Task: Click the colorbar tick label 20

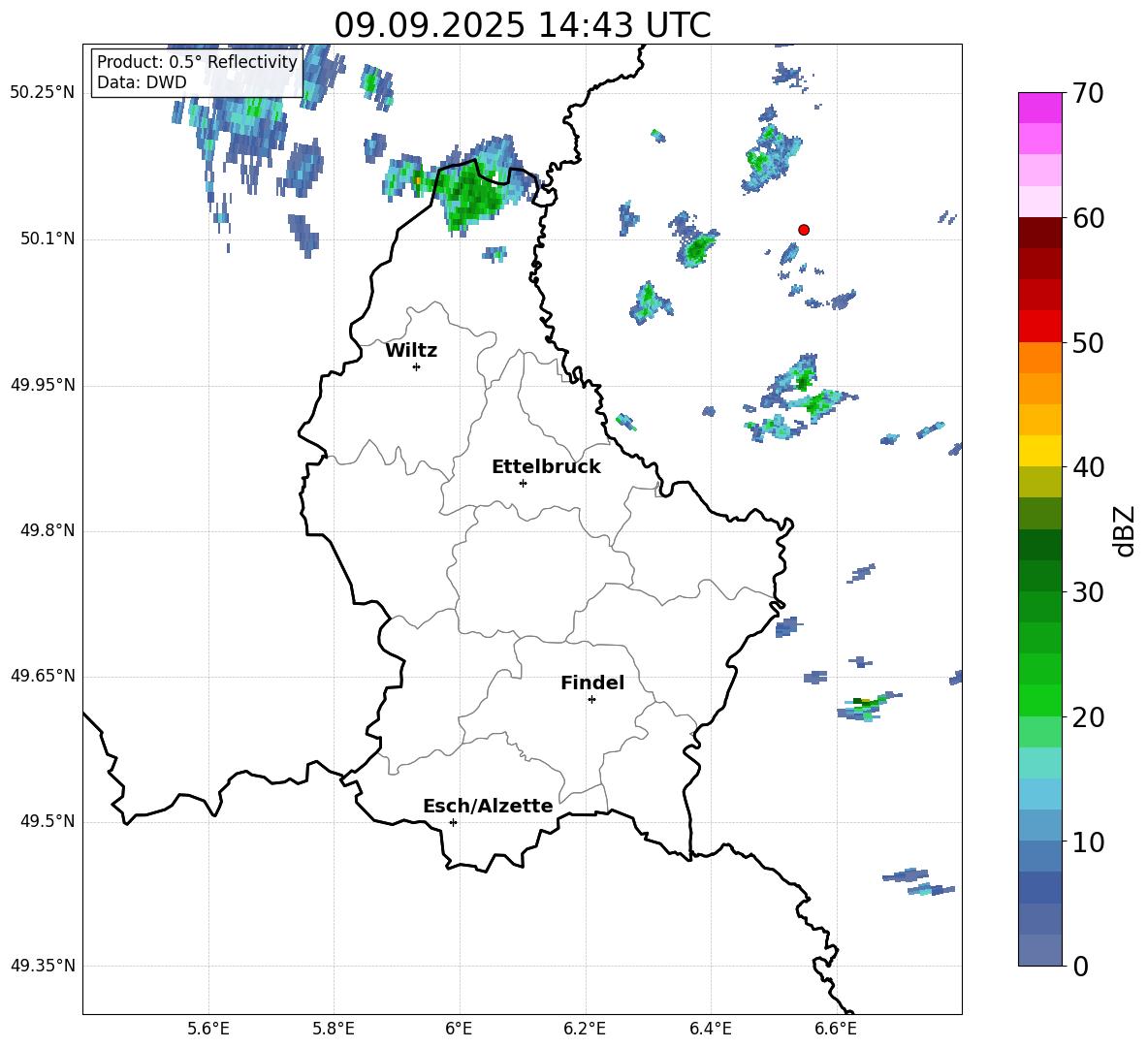Action: 1089,717
